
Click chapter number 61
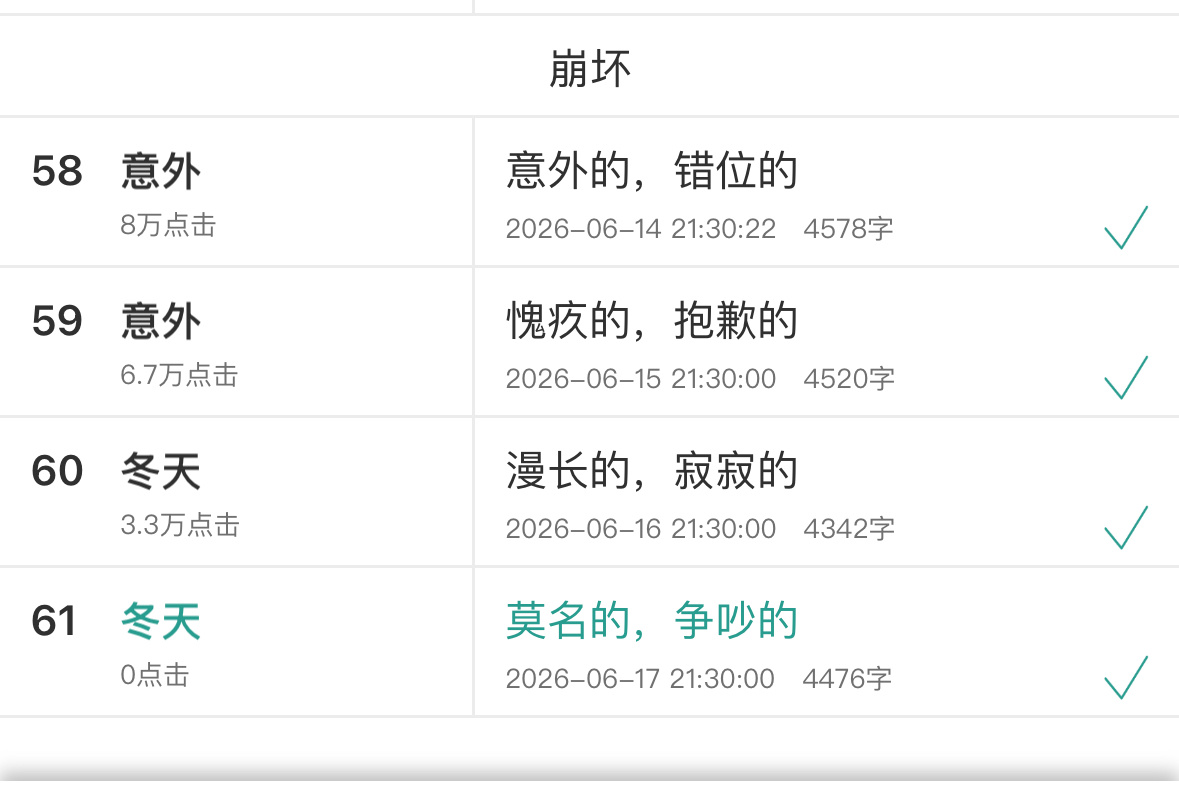54,621
